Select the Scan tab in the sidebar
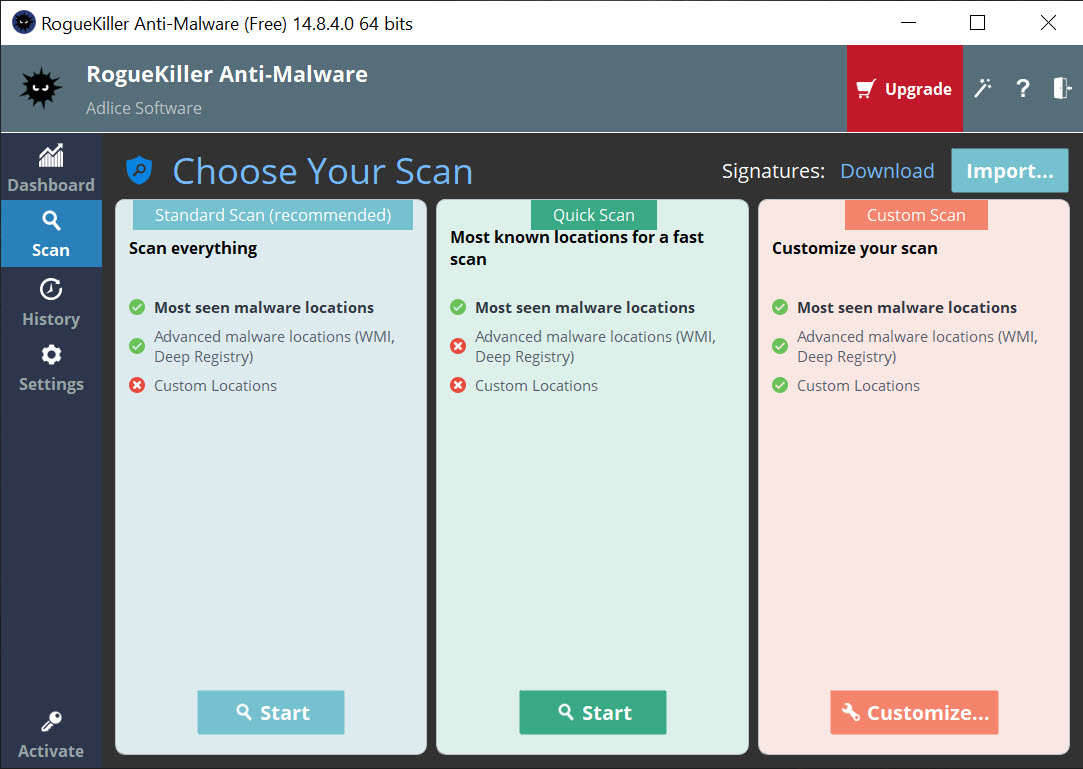This screenshot has height=769, width=1083. tap(51, 234)
